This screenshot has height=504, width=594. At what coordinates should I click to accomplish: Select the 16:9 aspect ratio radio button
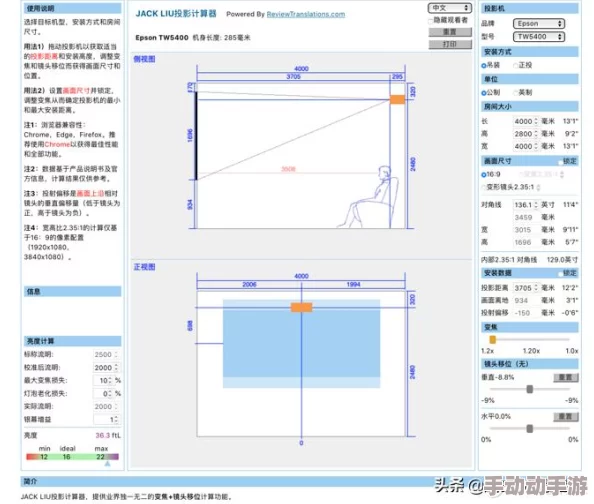[484, 175]
